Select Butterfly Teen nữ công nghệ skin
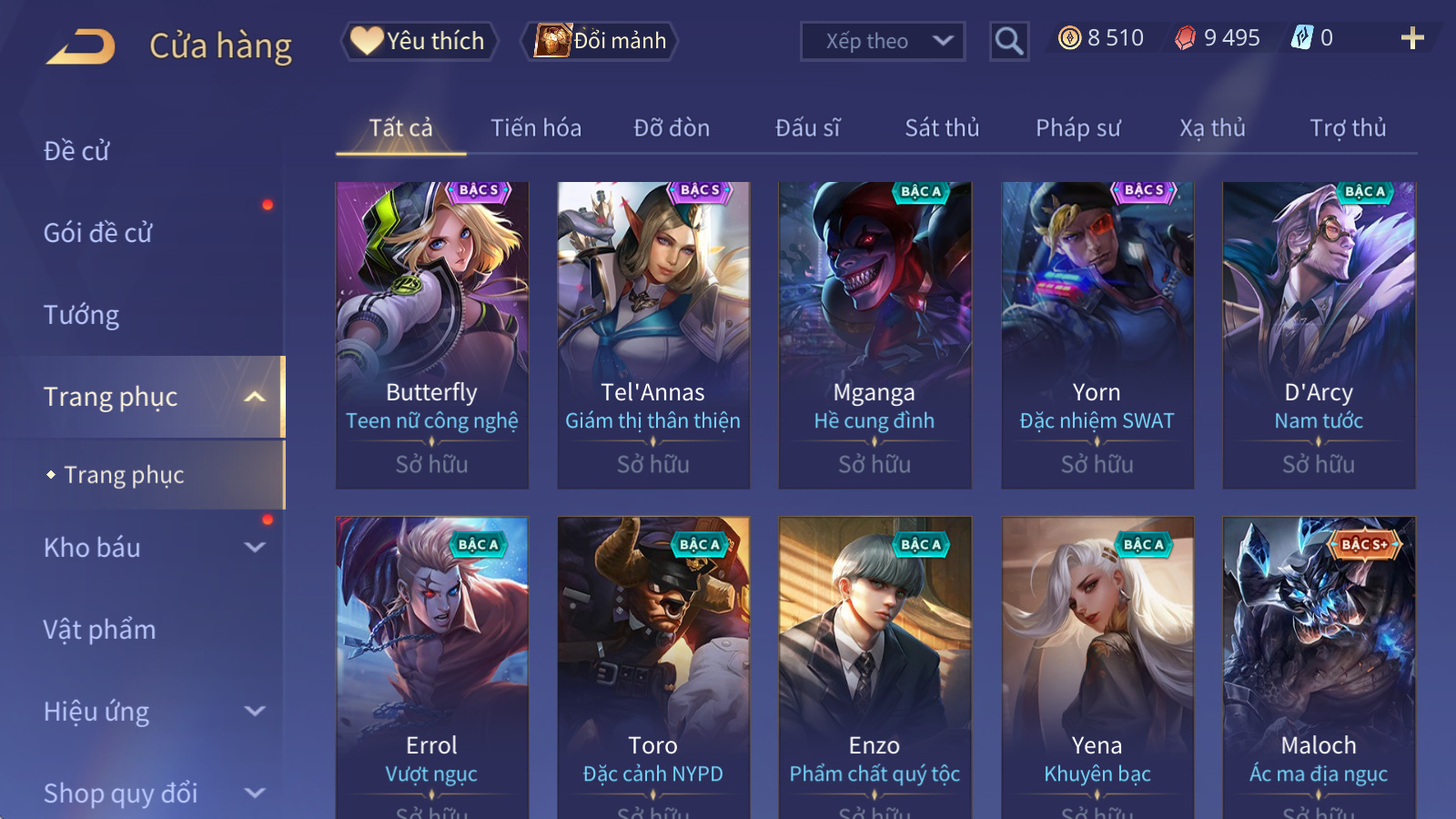The width and height of the screenshot is (1456, 819). click(432, 335)
